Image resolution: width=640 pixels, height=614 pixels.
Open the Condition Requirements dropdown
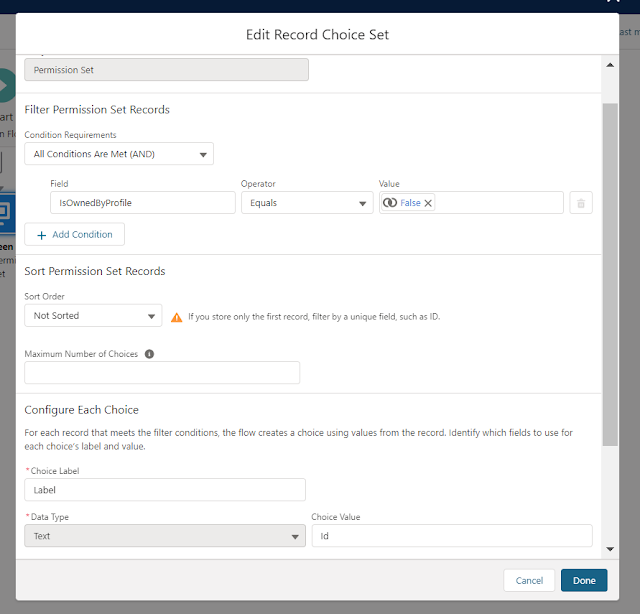click(119, 154)
